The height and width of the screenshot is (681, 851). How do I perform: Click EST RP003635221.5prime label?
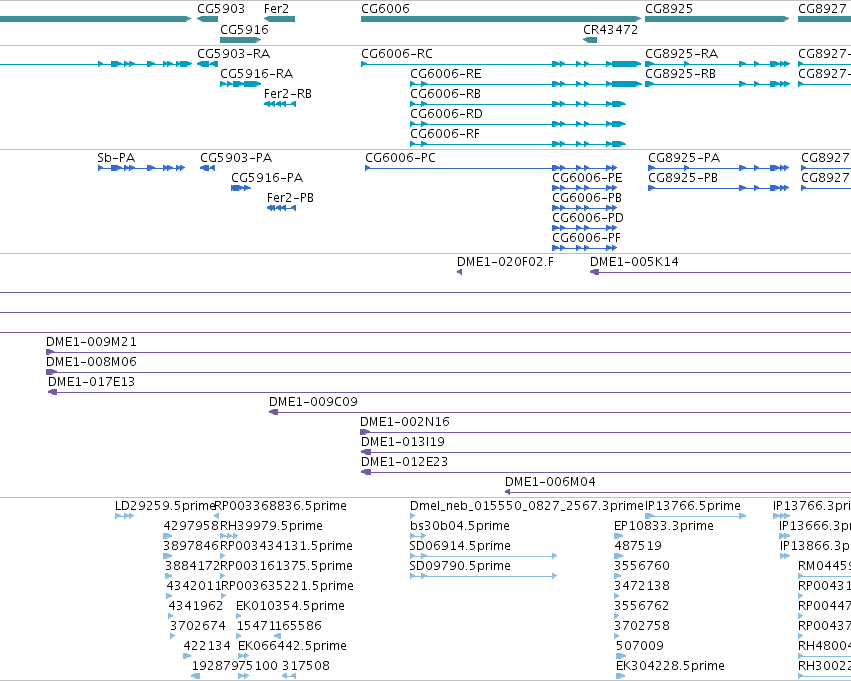click(x=287, y=587)
